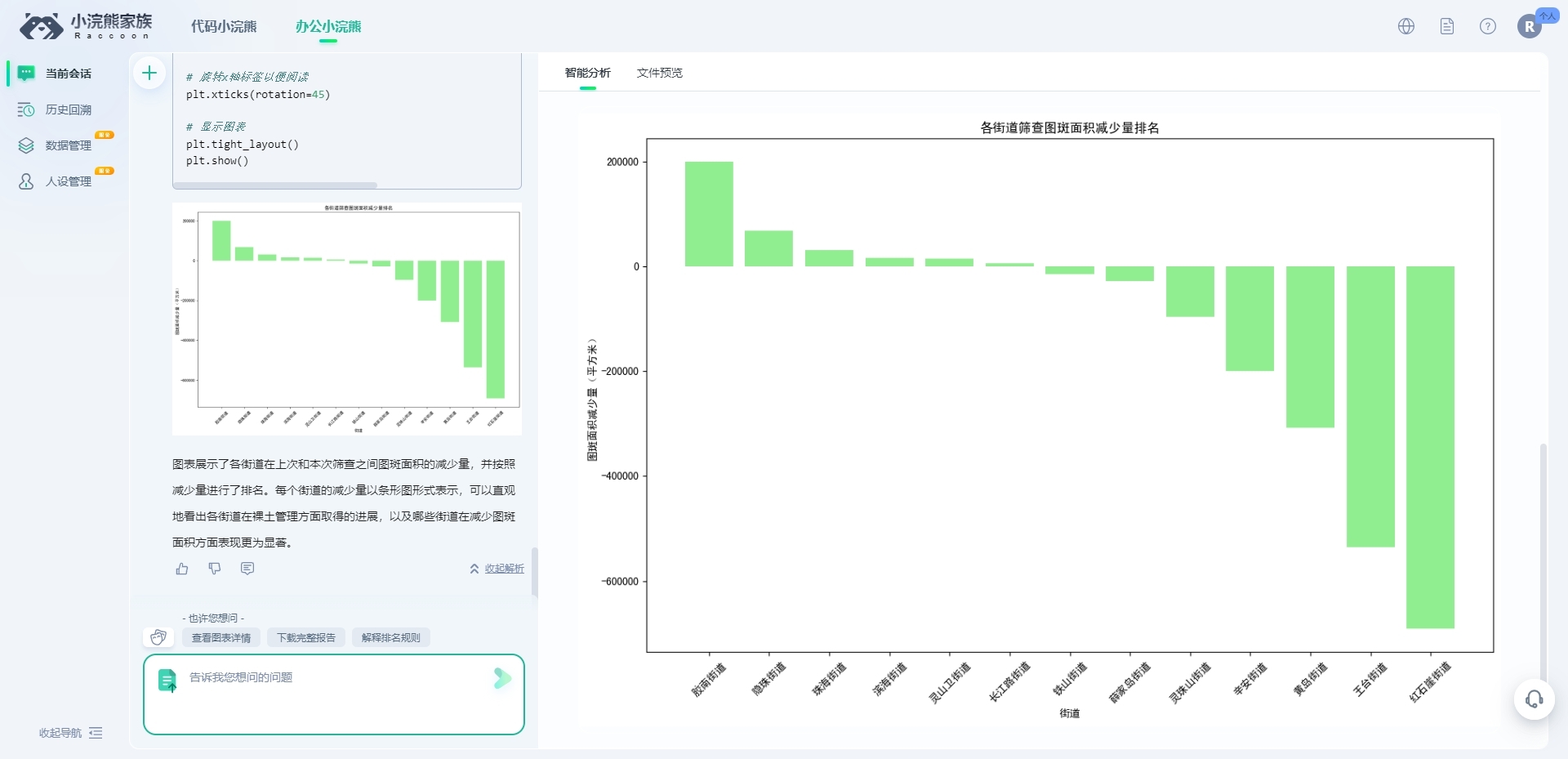The width and height of the screenshot is (1568, 759).
Task: Click the 查看图表详情 suggestion
Action: click(221, 638)
